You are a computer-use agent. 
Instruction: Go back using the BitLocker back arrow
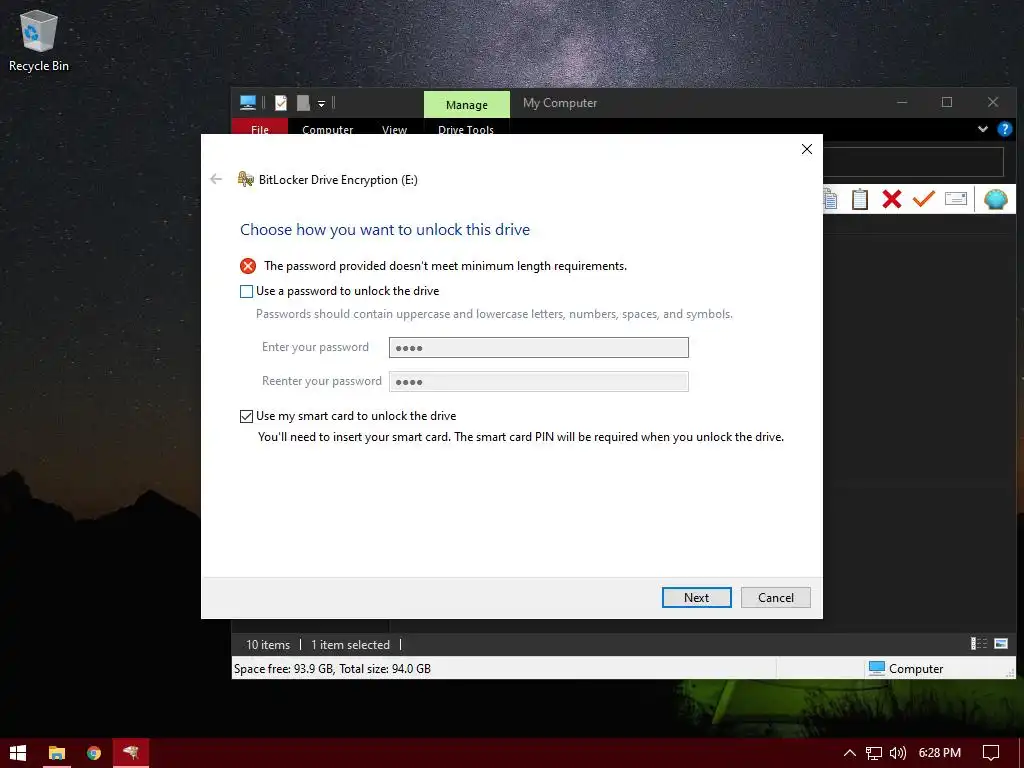click(216, 179)
